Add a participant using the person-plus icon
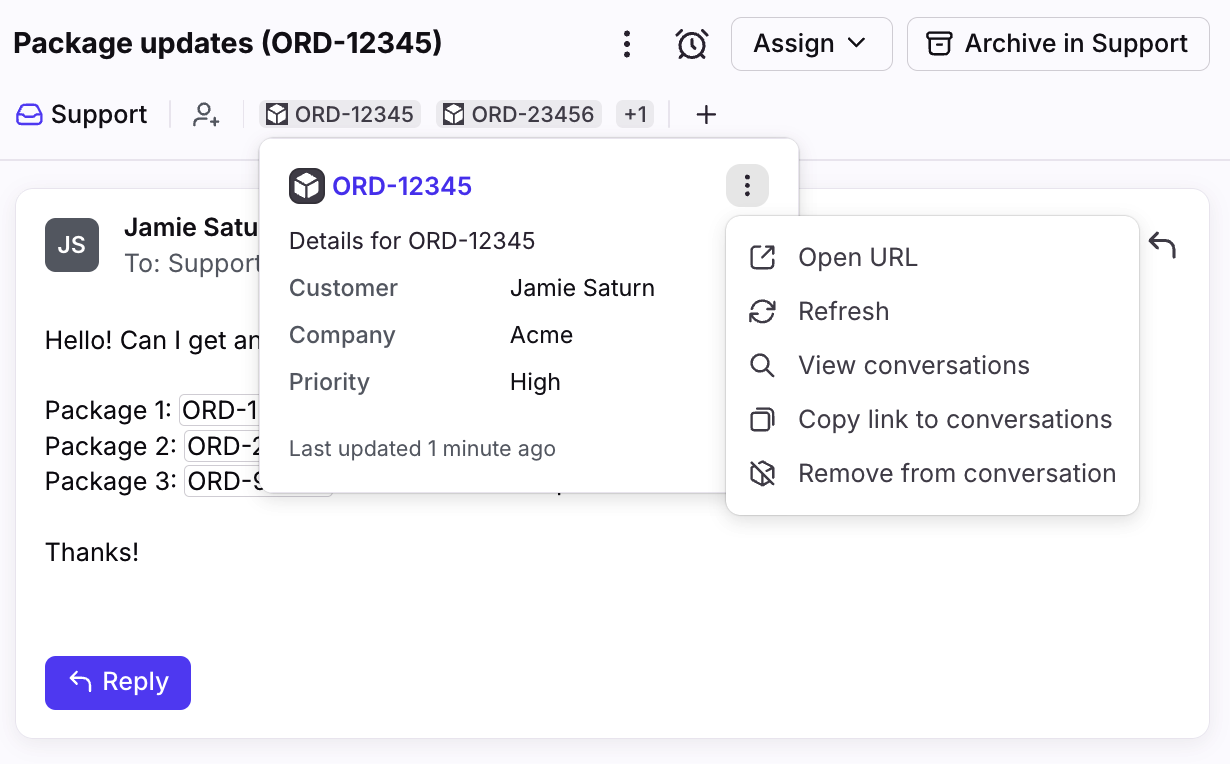Viewport: 1230px width, 764px height. 206,115
